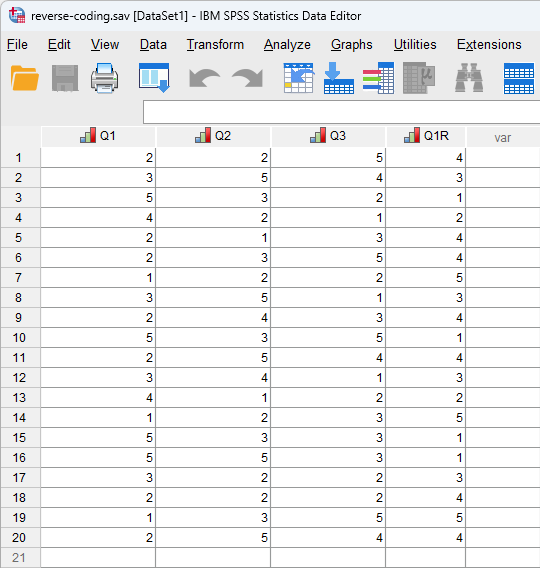The height and width of the screenshot is (568, 540).
Task: Click the Print icon
Action: coord(105,78)
